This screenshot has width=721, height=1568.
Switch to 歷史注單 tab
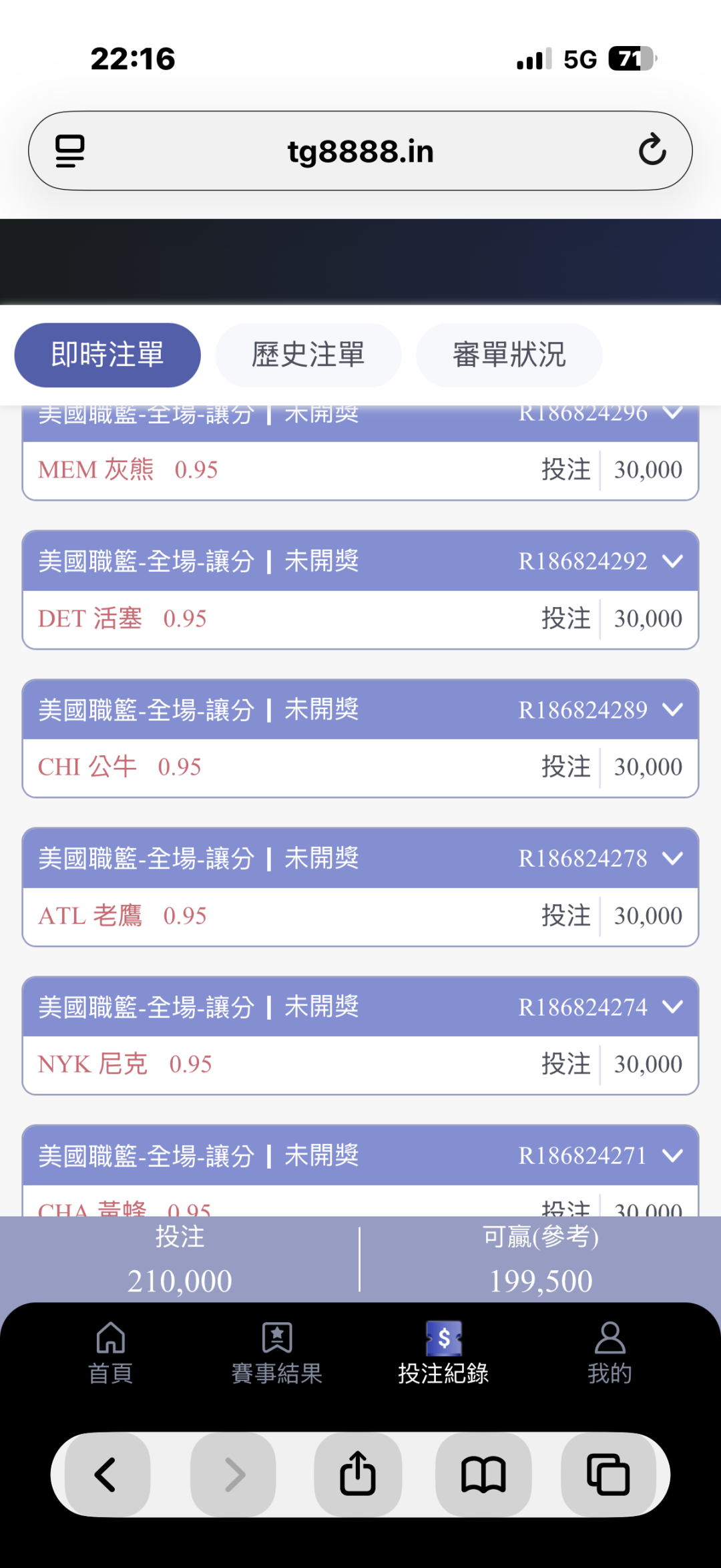(x=308, y=355)
